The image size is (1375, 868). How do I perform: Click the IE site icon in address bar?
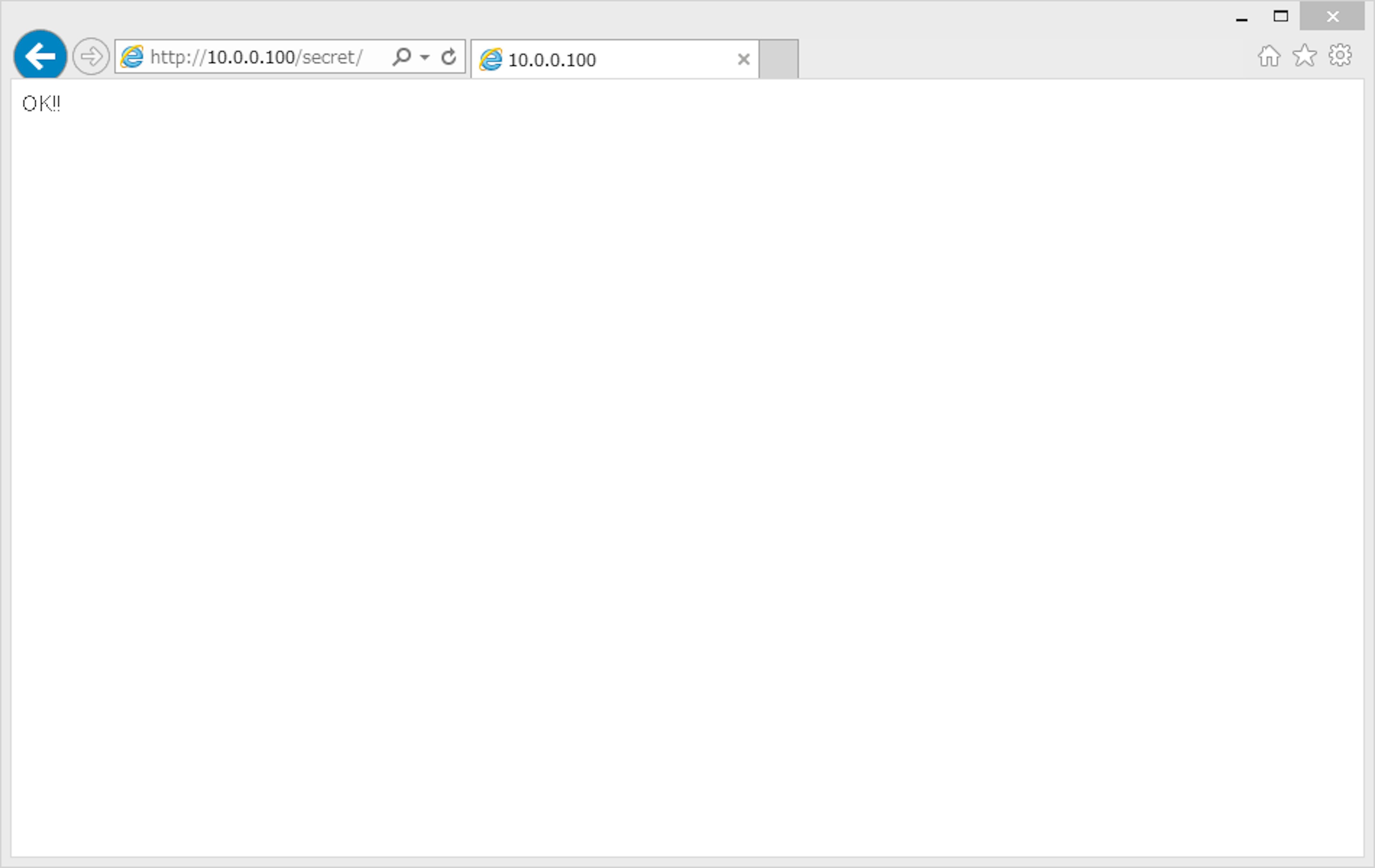click(x=132, y=57)
